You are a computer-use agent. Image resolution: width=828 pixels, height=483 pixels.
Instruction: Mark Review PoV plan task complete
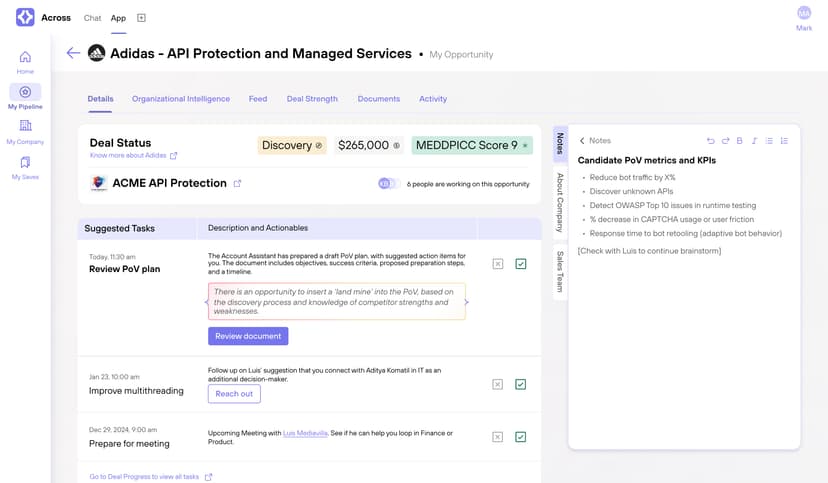[520, 264]
